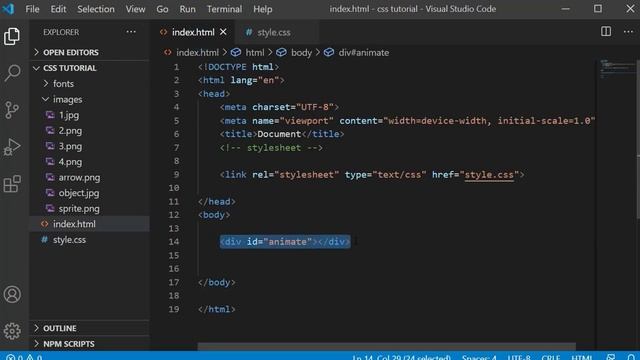Click the selected div id="animate" code

[x=285, y=242]
